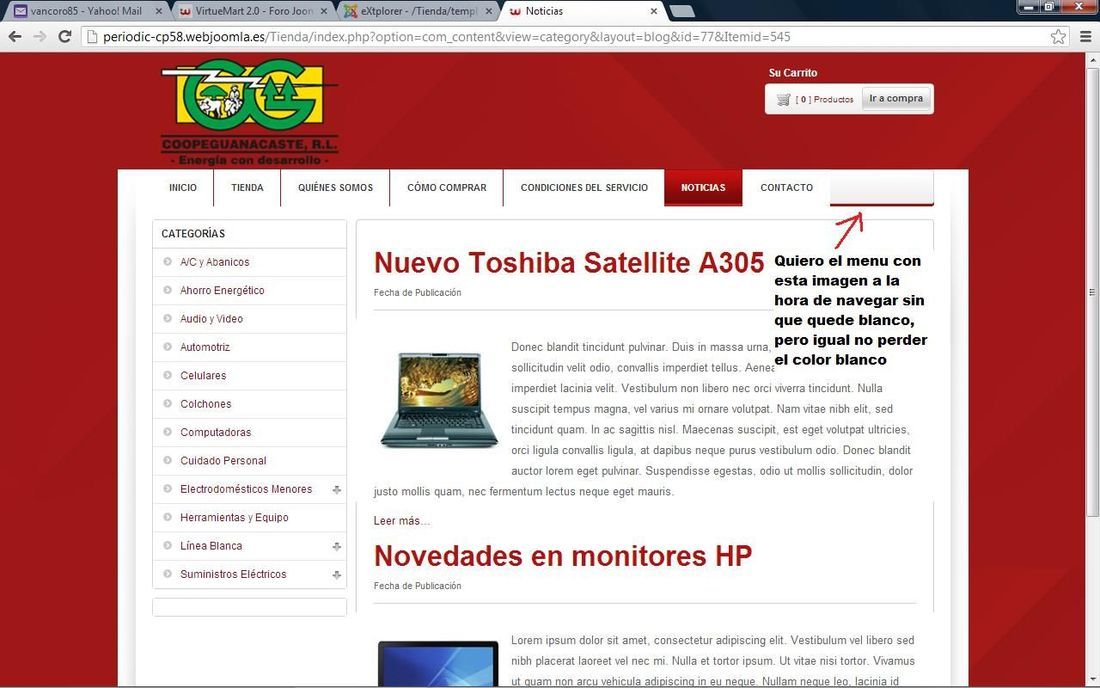Open the Ahorro Energético category

point(222,290)
